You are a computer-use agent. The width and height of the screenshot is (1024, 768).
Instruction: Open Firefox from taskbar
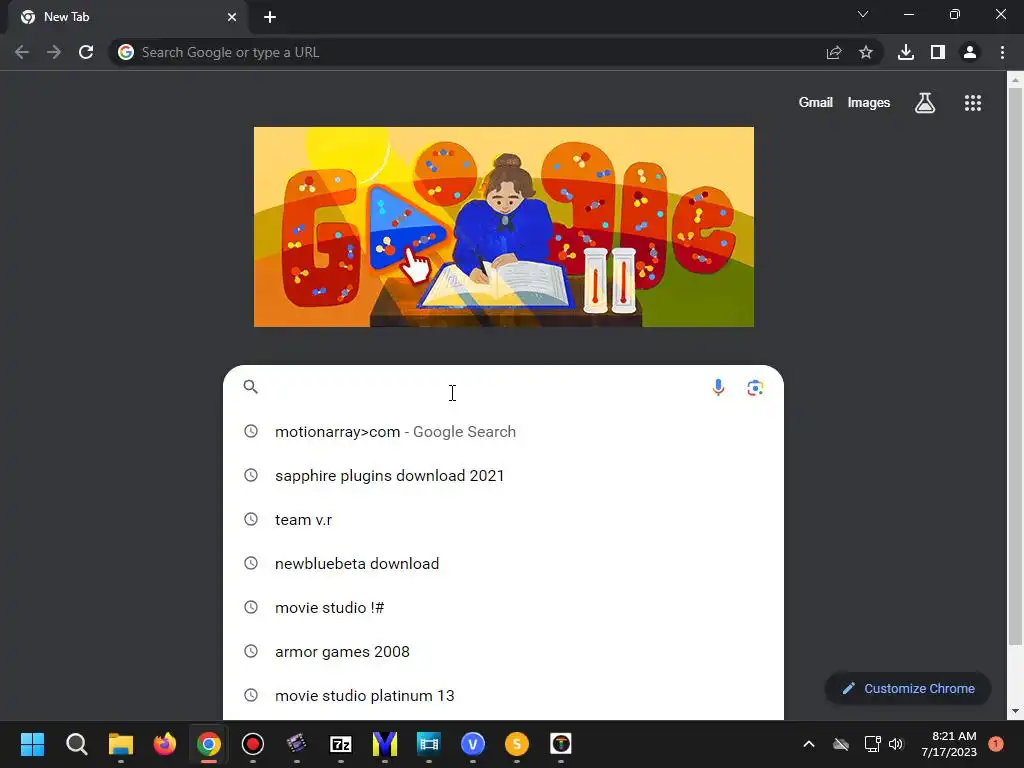tap(165, 744)
